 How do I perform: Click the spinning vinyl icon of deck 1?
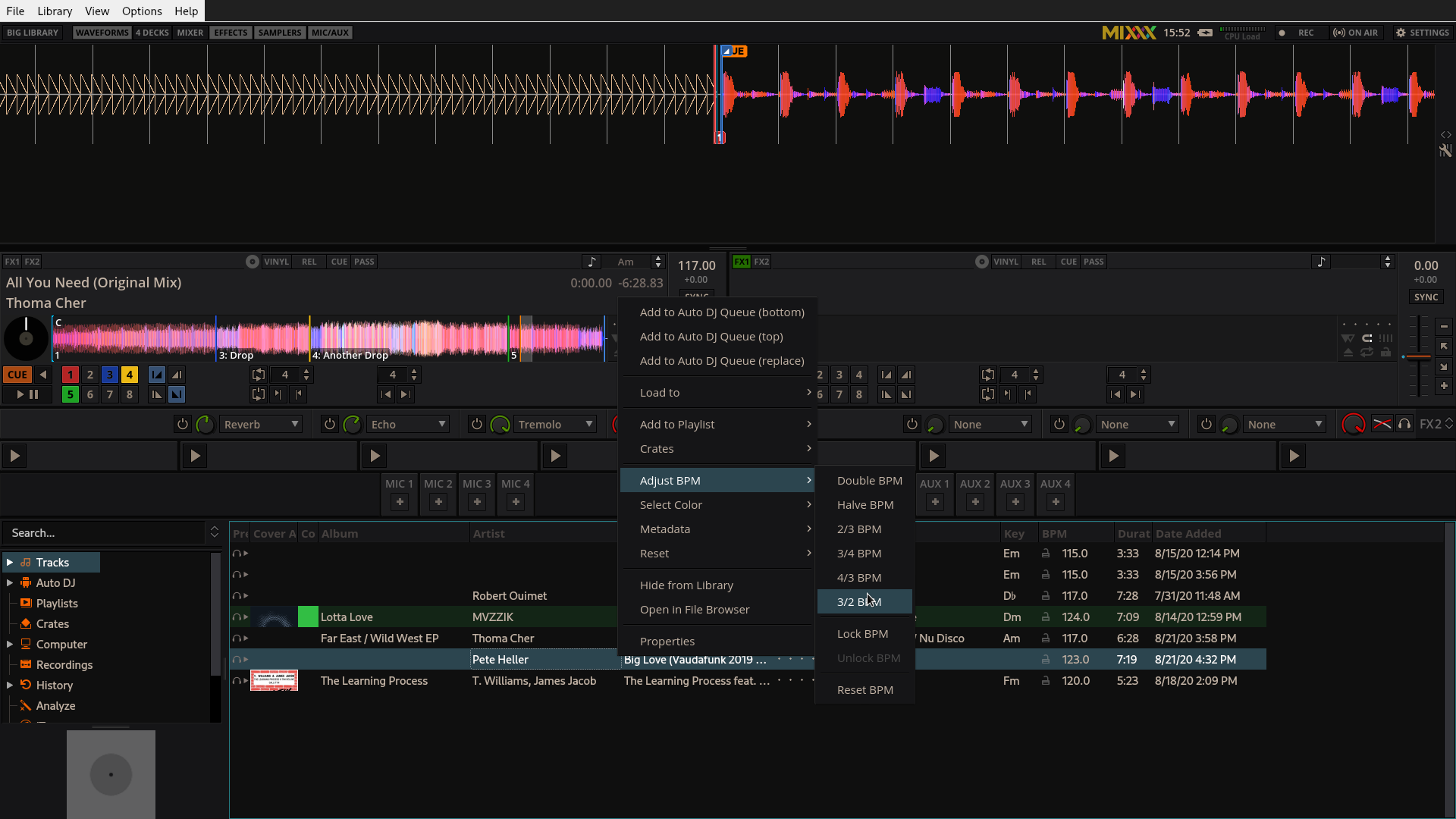[26, 338]
